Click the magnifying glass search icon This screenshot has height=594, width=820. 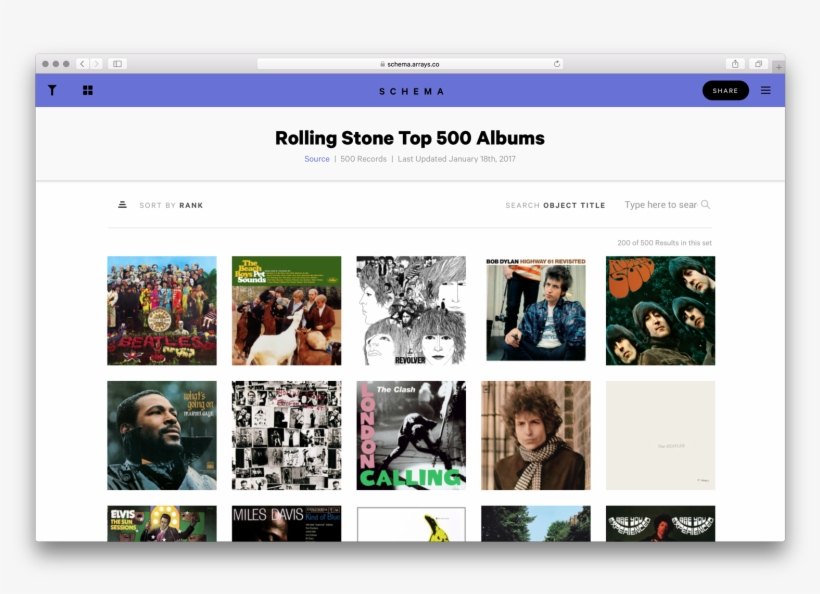pyautogui.click(x=705, y=204)
